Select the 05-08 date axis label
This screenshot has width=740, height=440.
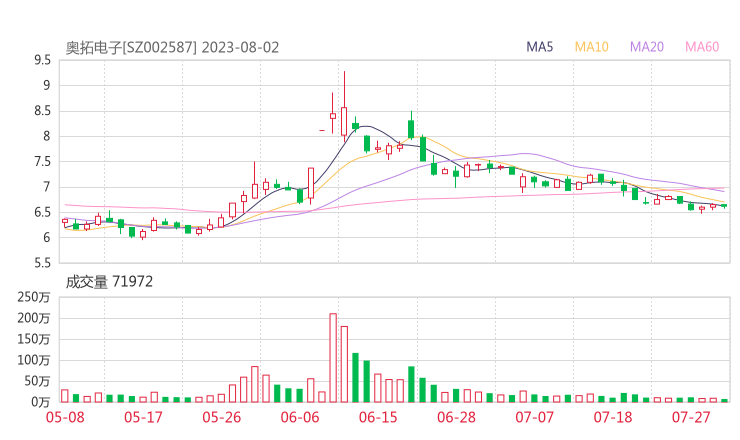tap(65, 417)
